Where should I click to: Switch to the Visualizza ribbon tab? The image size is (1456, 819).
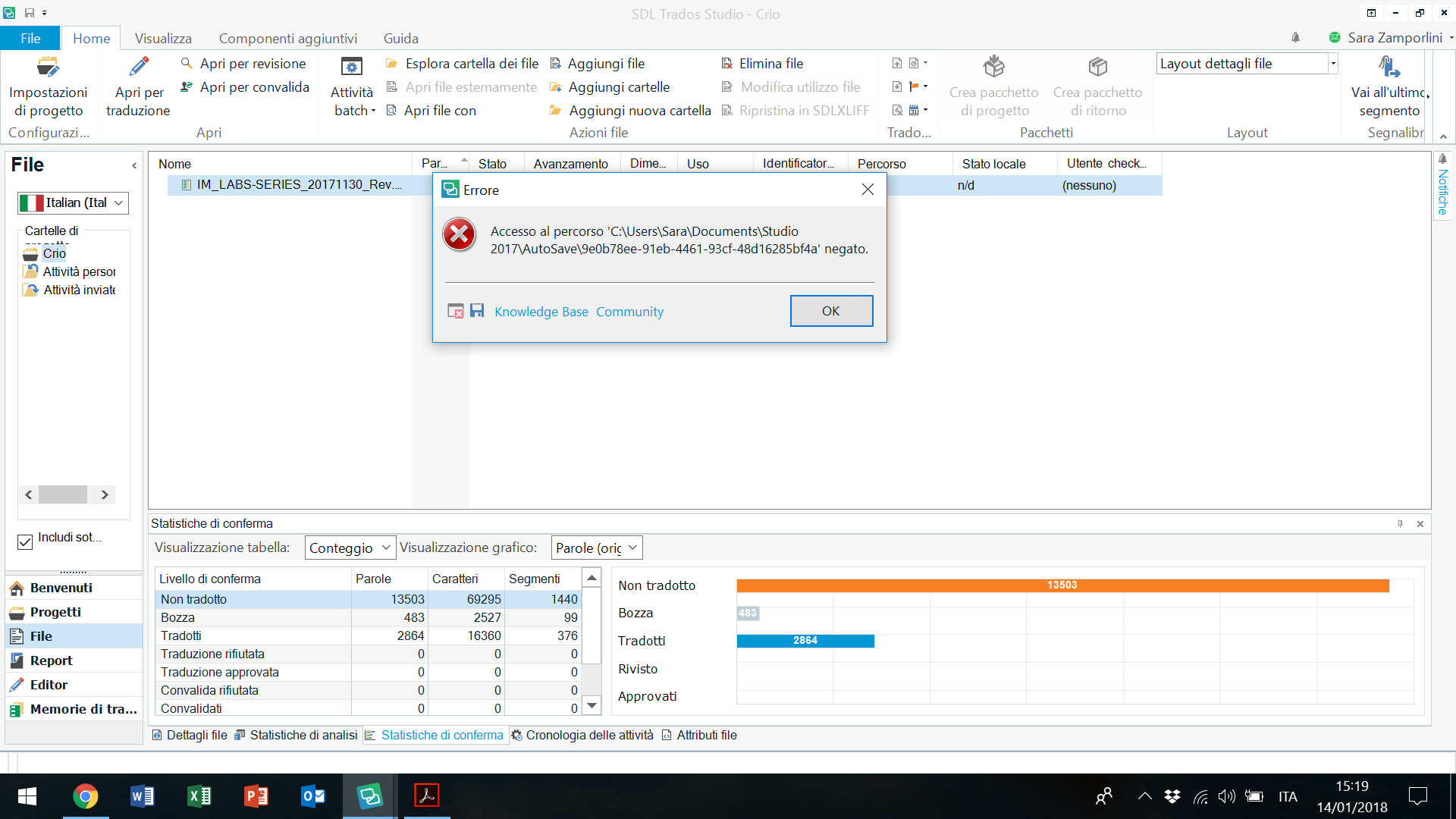(x=163, y=38)
